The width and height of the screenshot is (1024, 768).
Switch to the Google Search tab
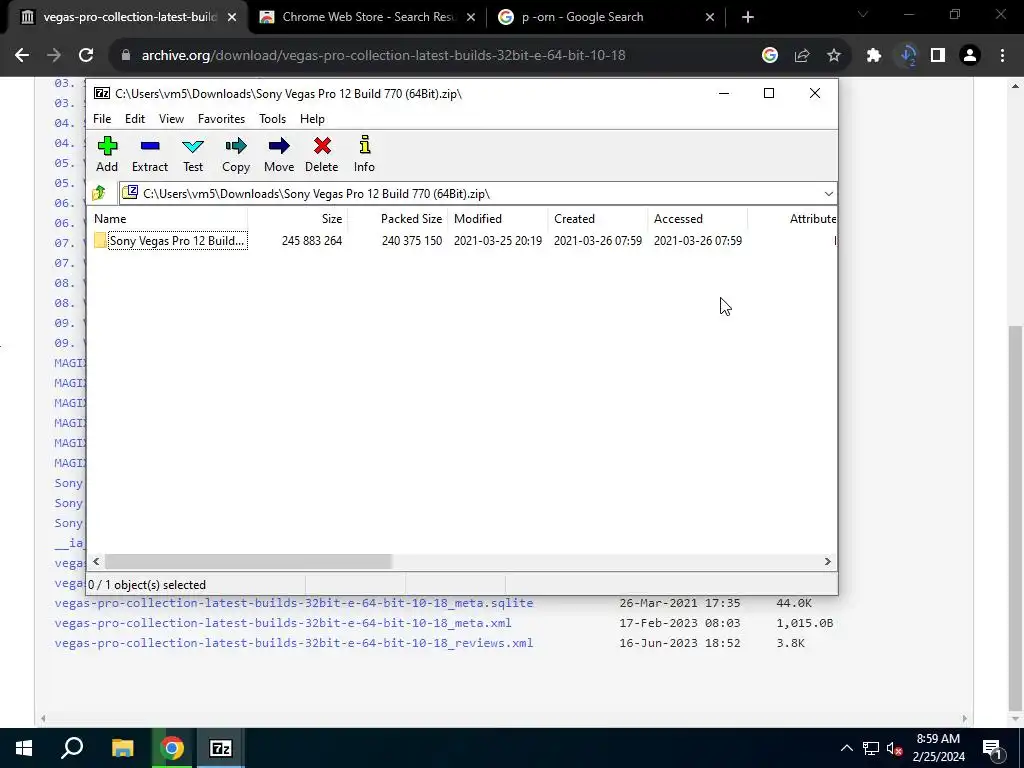(605, 17)
